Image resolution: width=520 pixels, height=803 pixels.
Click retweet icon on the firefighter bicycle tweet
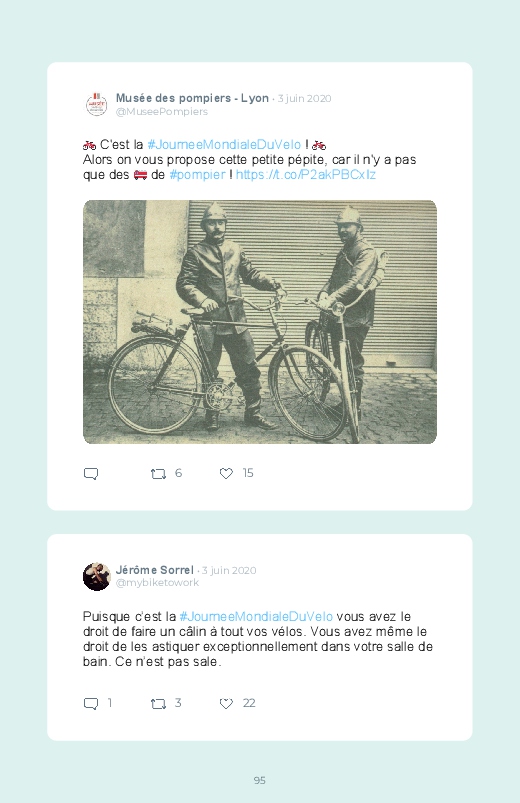click(158, 474)
